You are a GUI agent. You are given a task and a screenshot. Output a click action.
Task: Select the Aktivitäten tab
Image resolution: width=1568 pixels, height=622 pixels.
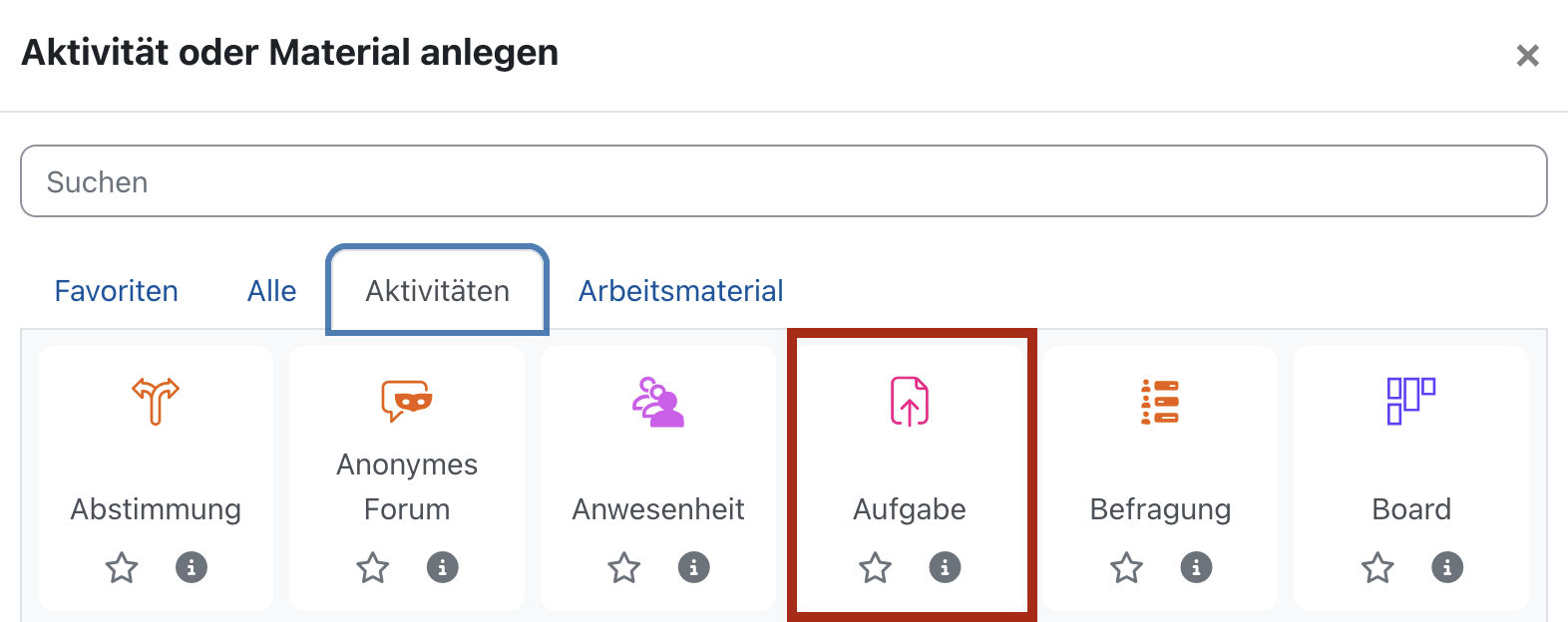click(436, 290)
